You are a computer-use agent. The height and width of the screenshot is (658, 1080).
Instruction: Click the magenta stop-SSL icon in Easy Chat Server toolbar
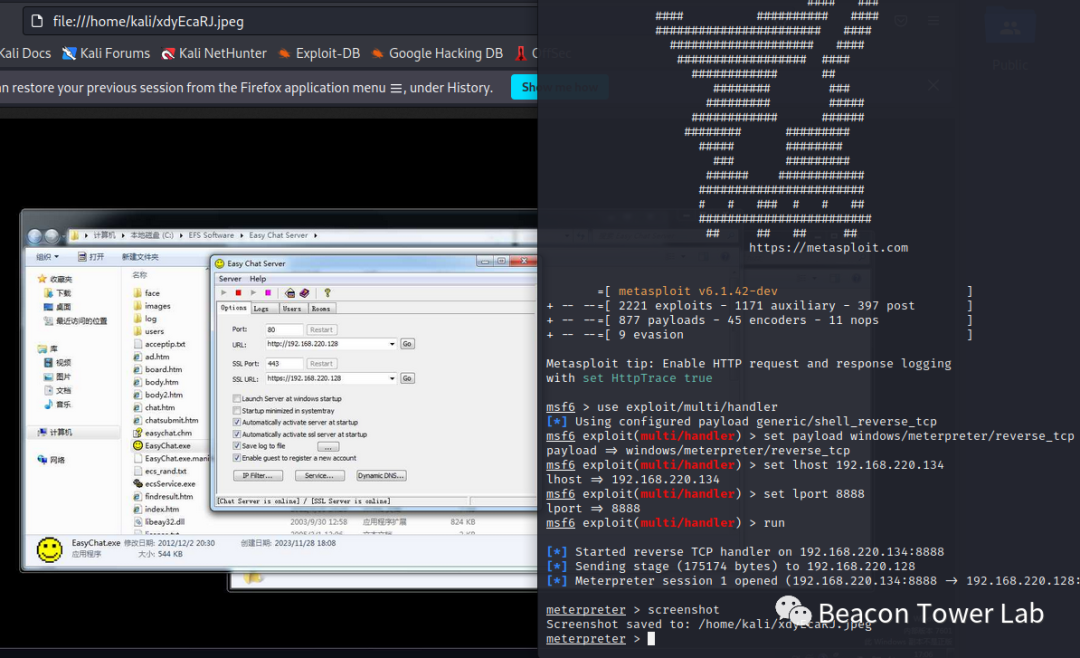tap(268, 293)
